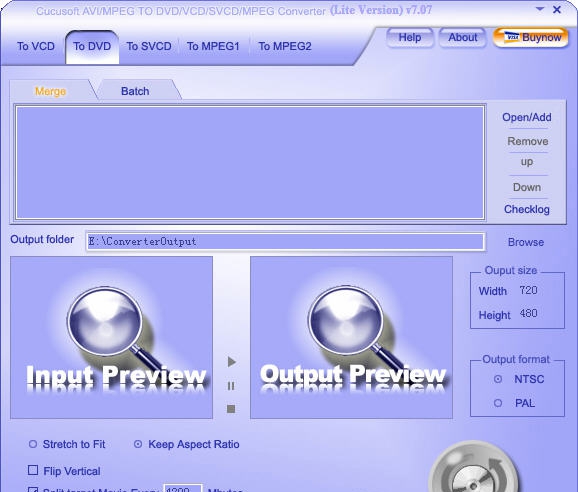The height and width of the screenshot is (492, 578).
Task: Open the To SVCD tab
Action: (x=149, y=46)
